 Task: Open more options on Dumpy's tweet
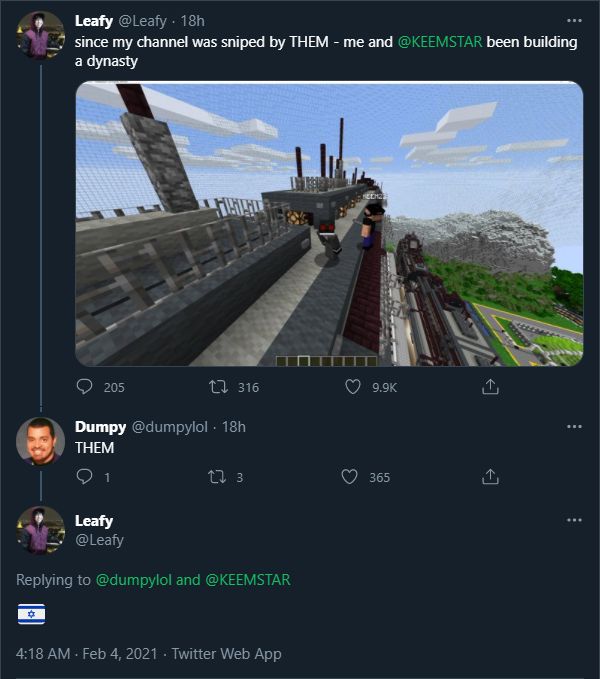click(x=574, y=426)
